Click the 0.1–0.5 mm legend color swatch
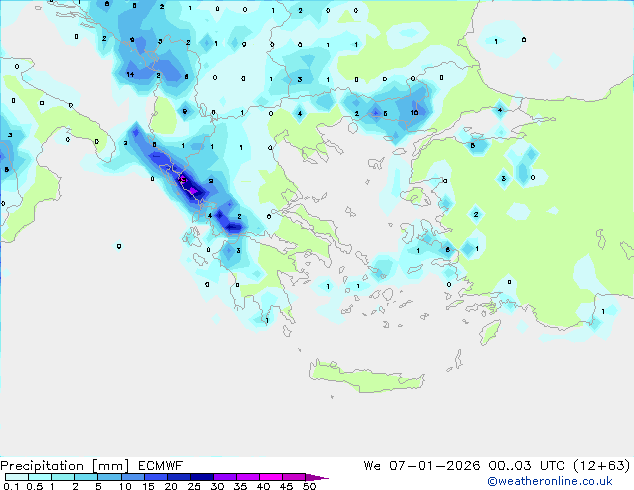Image resolution: width=634 pixels, height=490 pixels. 17,477
